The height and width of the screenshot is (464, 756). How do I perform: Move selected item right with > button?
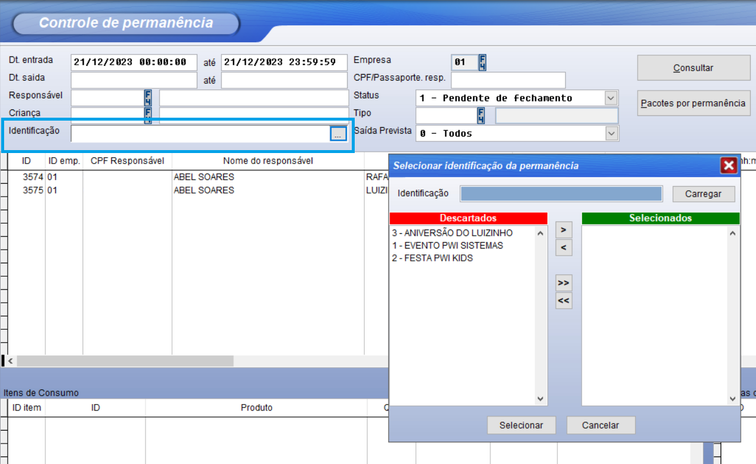[x=563, y=230]
